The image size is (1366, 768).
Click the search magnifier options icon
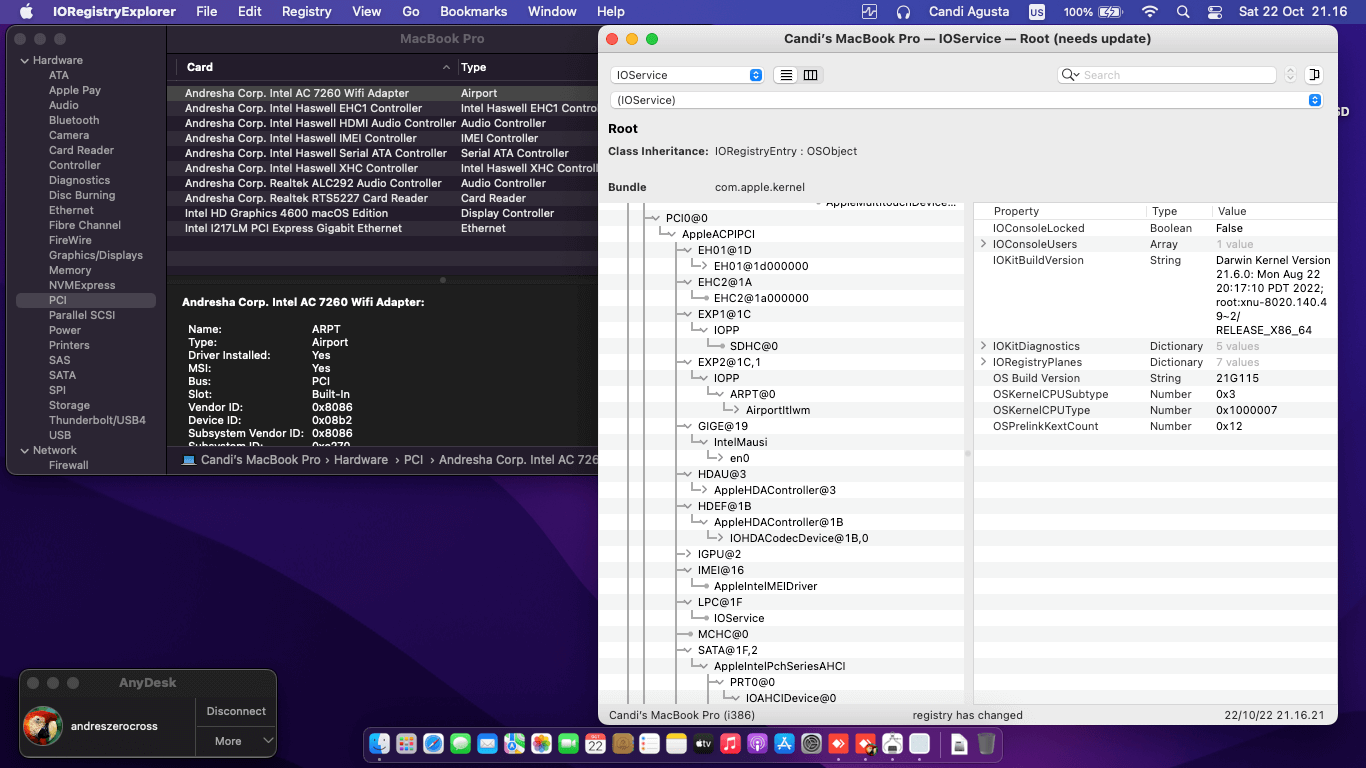click(1070, 75)
